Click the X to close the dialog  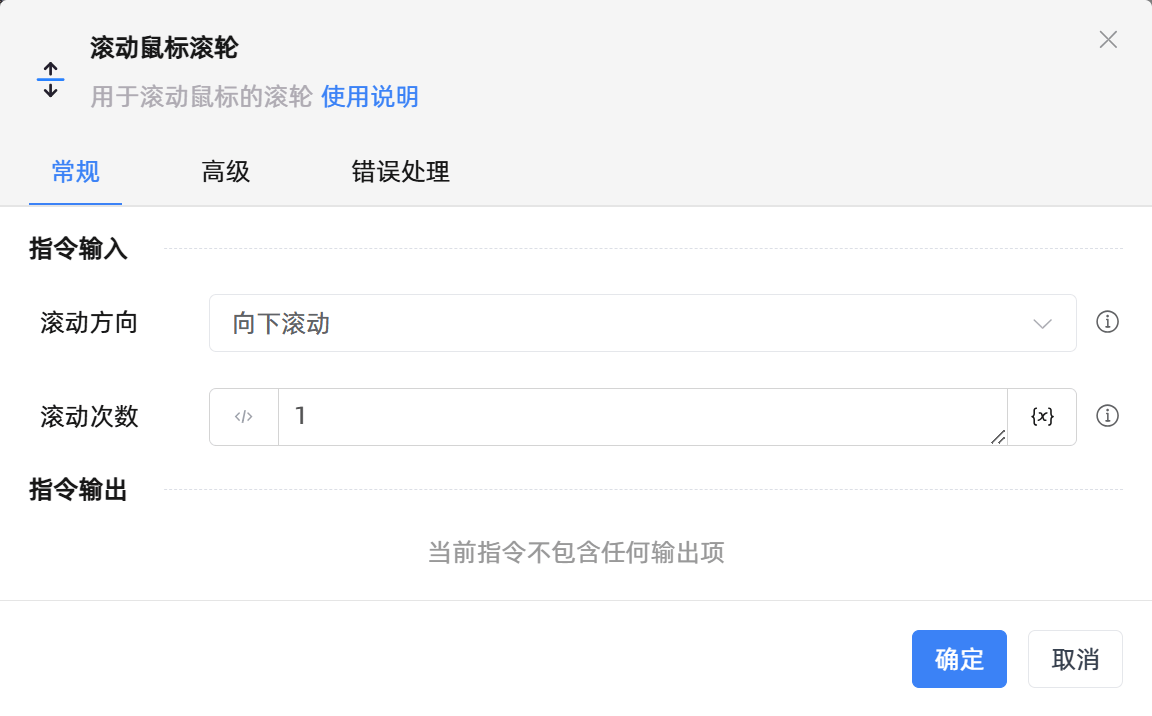click(x=1108, y=40)
